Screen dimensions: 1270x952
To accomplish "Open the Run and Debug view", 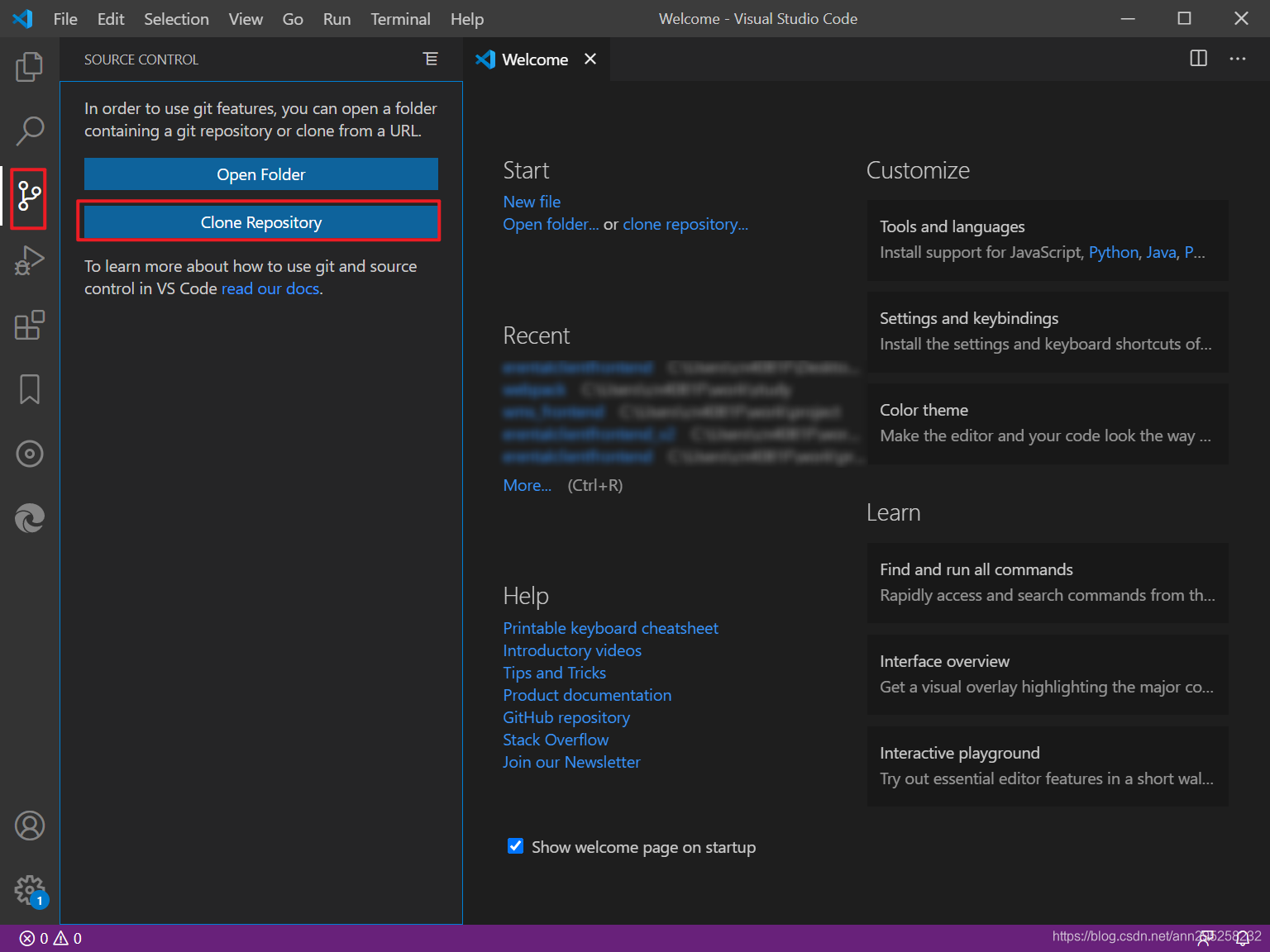I will point(30,260).
